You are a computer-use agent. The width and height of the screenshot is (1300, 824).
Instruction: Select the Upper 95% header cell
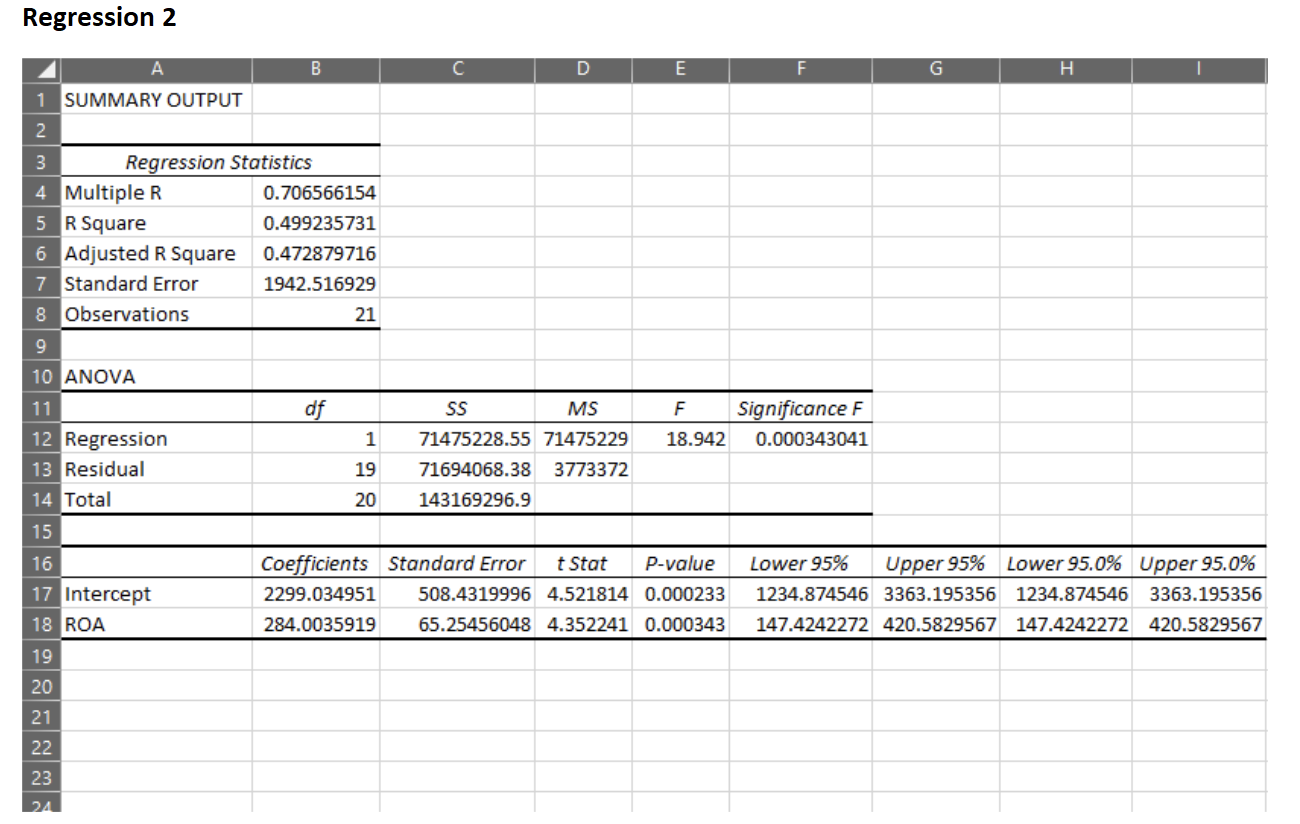point(935,562)
